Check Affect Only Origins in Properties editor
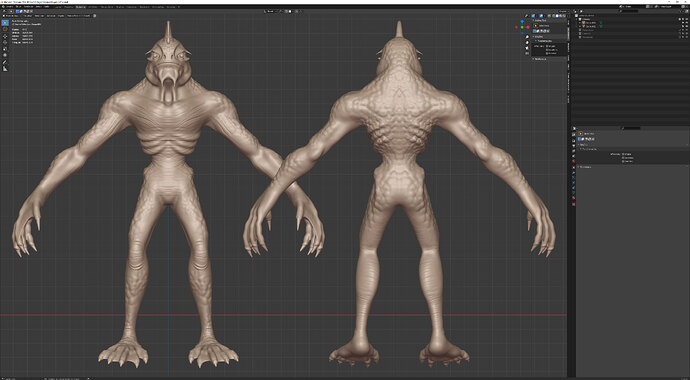The width and height of the screenshot is (690, 380). pos(623,154)
